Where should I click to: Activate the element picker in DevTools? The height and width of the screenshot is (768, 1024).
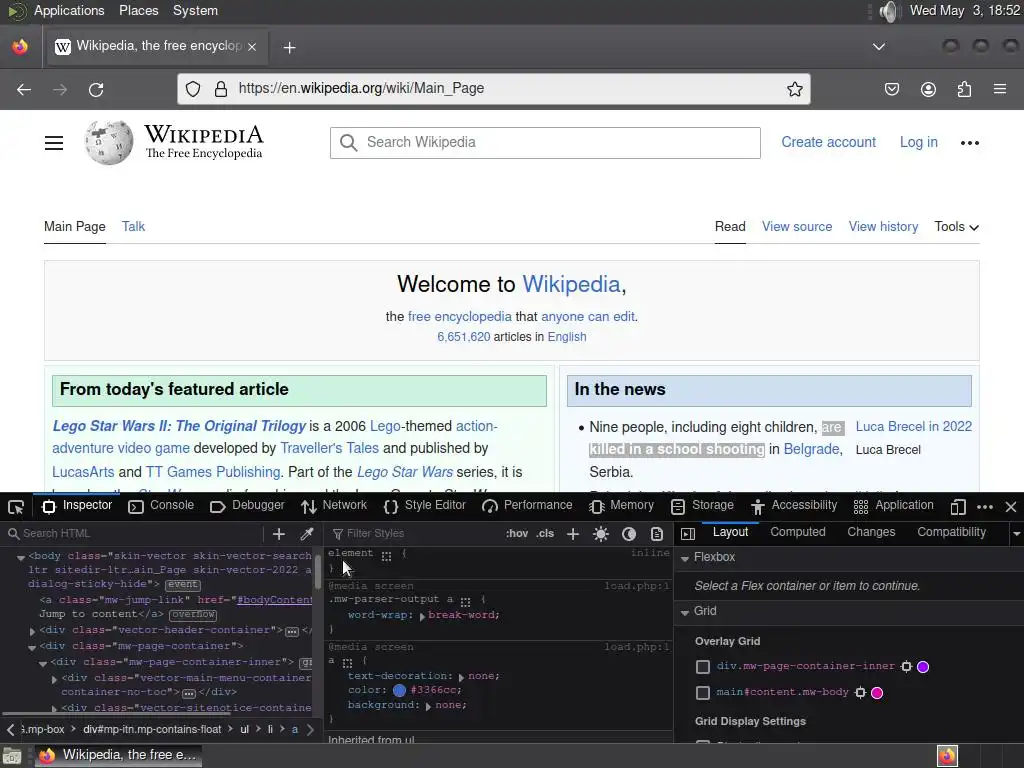(x=16, y=507)
